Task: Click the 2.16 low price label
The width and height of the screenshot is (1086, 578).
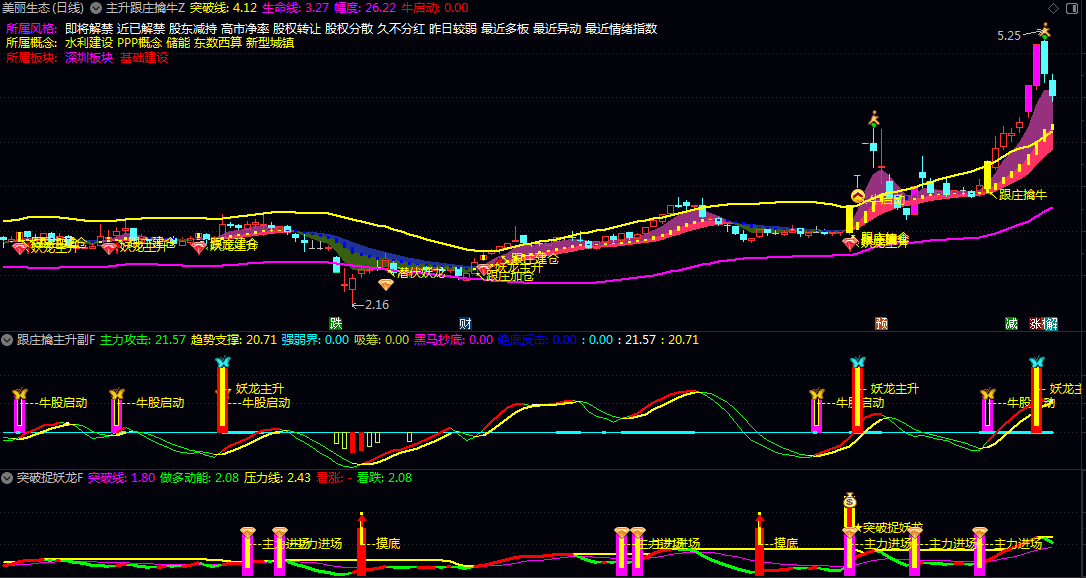Action: pyautogui.click(x=377, y=305)
